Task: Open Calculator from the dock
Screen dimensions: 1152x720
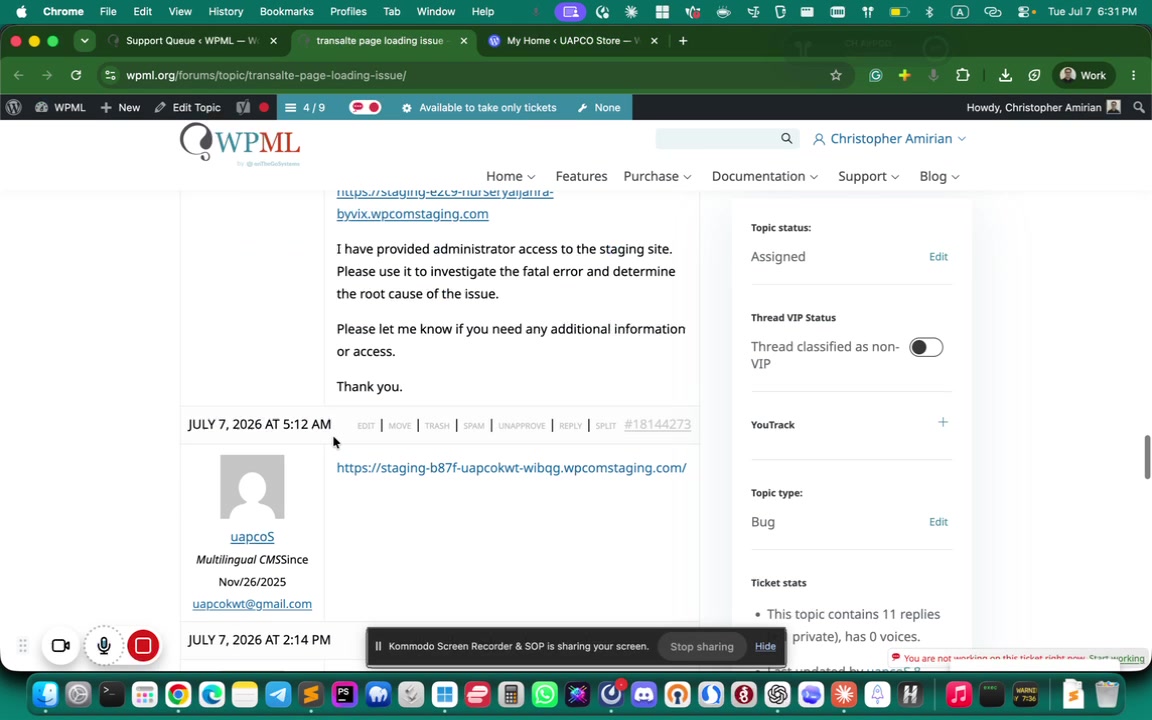Action: 511,694
